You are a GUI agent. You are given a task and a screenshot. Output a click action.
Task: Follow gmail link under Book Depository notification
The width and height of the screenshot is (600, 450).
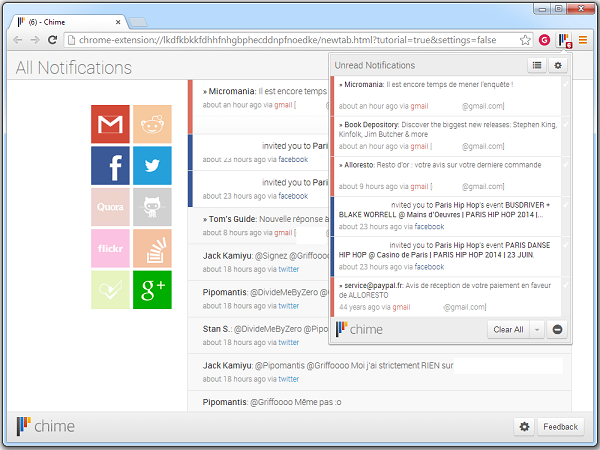click(419, 146)
